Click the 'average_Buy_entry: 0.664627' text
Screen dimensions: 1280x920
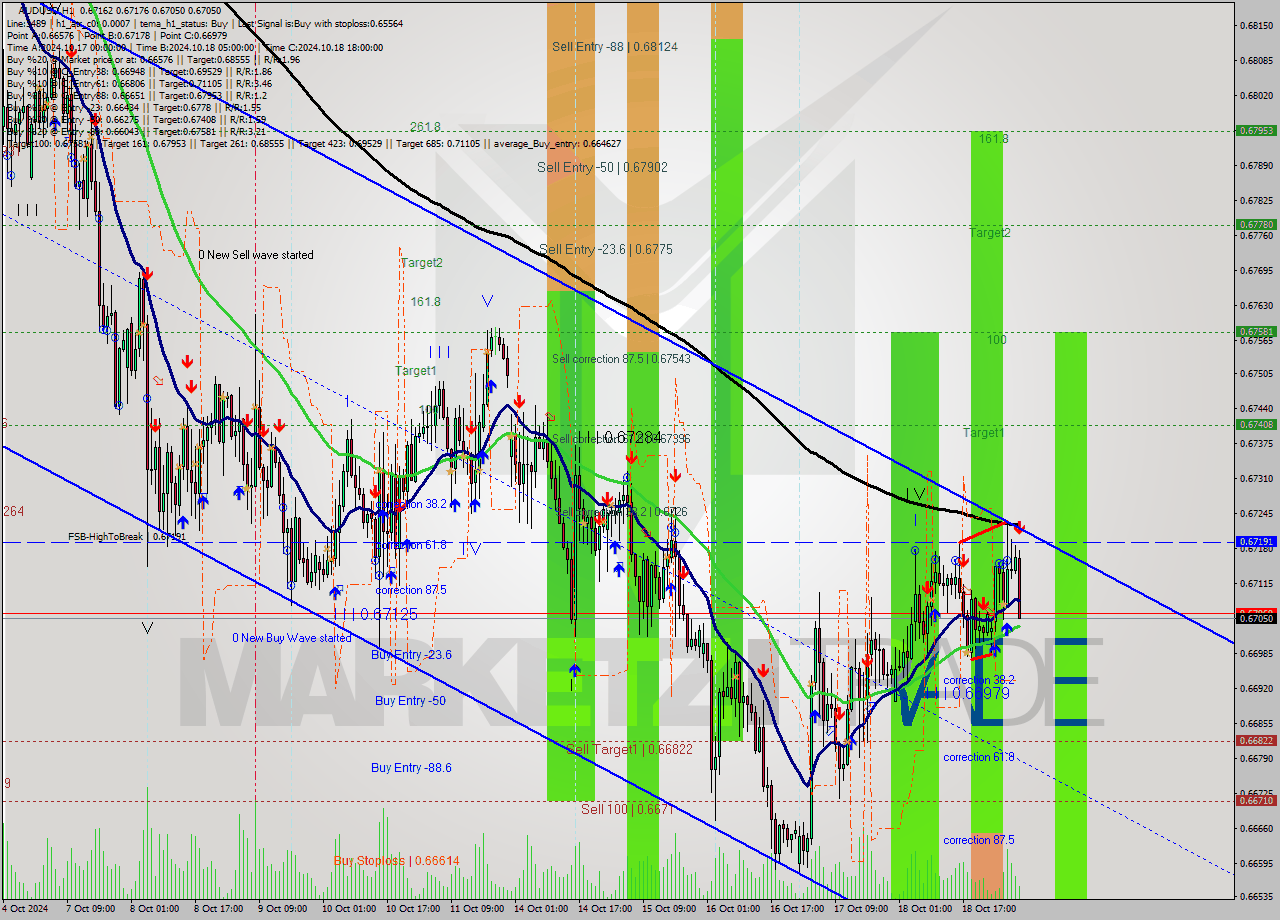coord(559,144)
